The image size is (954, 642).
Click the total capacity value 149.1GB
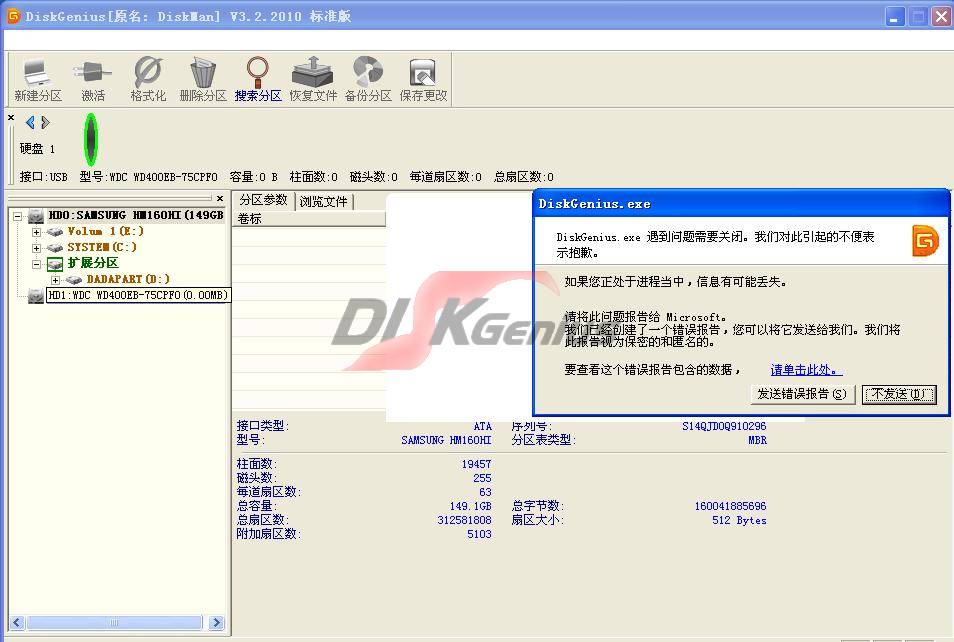470,506
